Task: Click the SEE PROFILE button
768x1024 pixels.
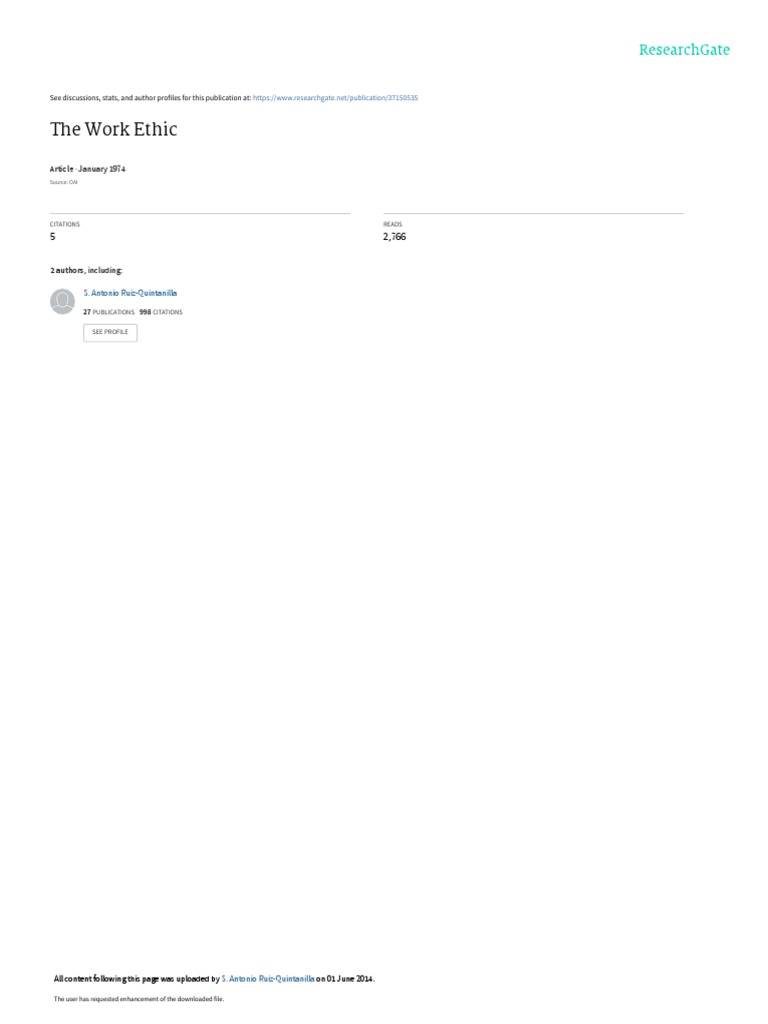Action: point(110,332)
